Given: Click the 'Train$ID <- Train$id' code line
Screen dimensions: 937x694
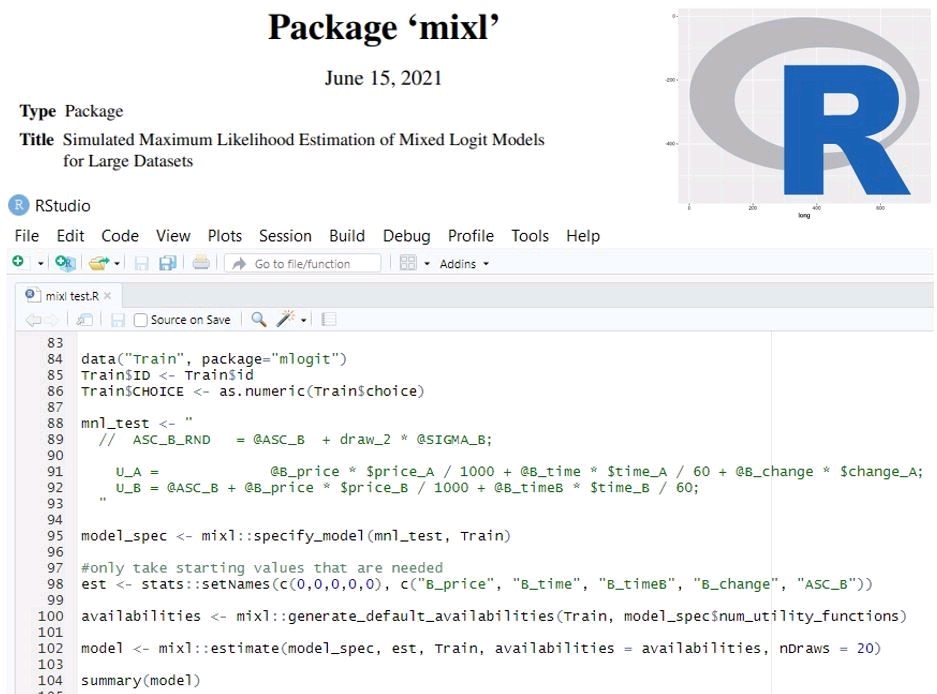Looking at the screenshot, I should coord(167,375).
